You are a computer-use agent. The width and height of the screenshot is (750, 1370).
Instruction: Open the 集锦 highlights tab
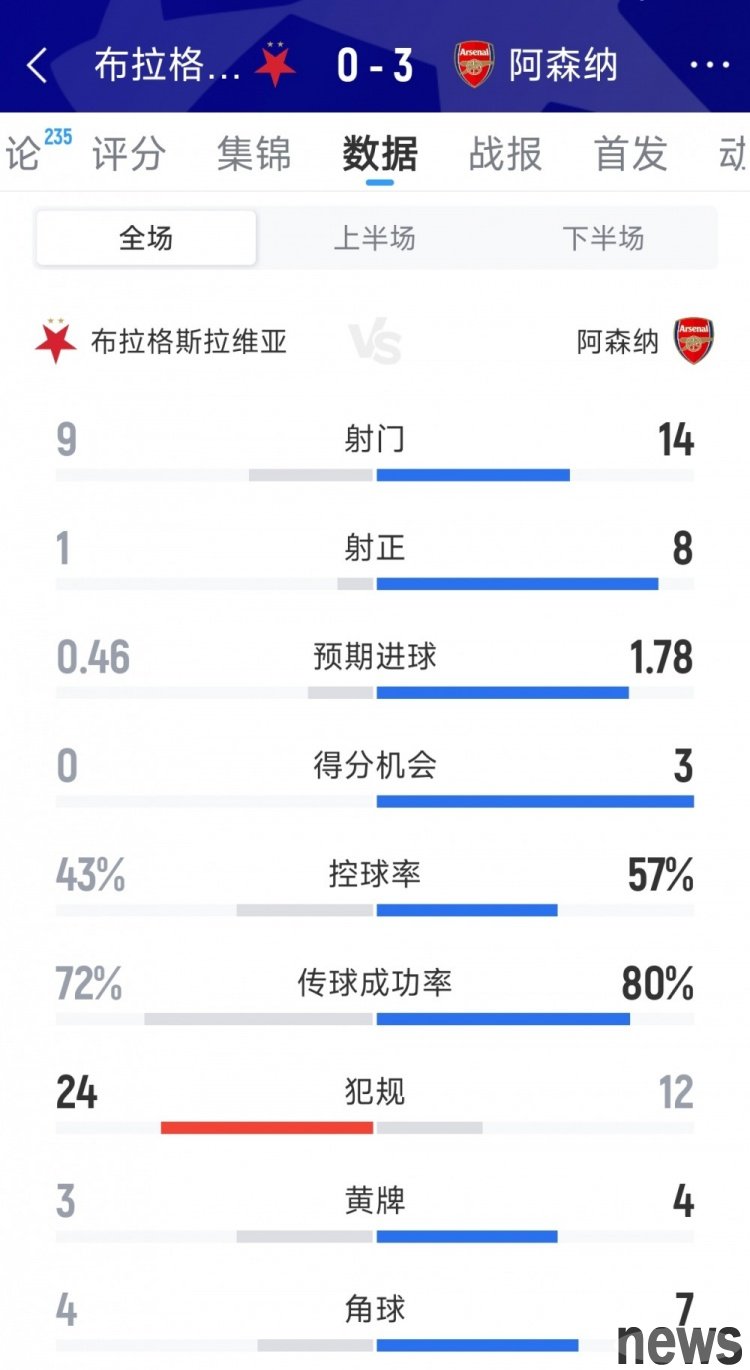pyautogui.click(x=254, y=155)
